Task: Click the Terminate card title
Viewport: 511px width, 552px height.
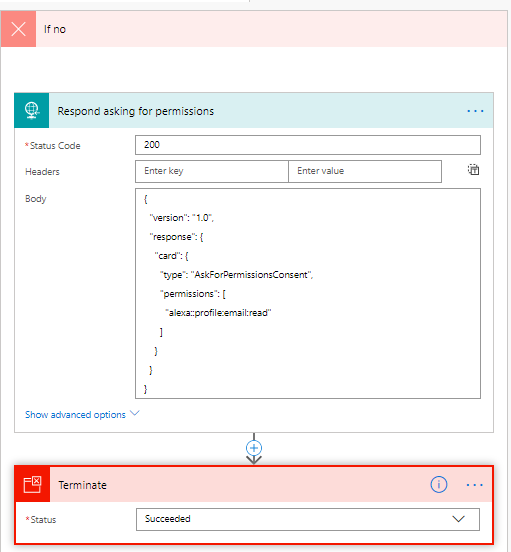Action: [83, 485]
